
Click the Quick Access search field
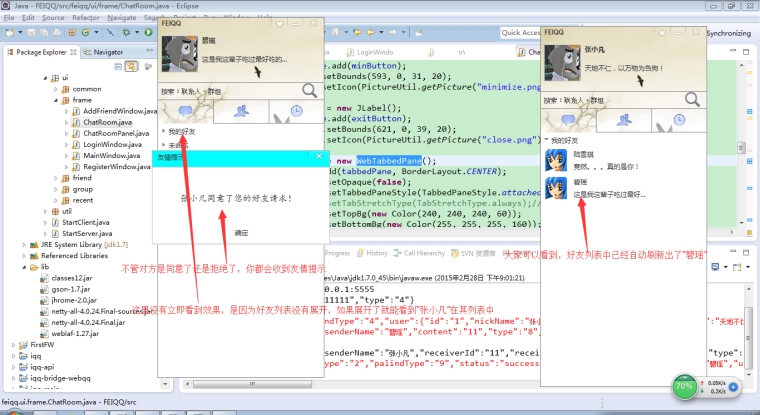[x=521, y=32]
